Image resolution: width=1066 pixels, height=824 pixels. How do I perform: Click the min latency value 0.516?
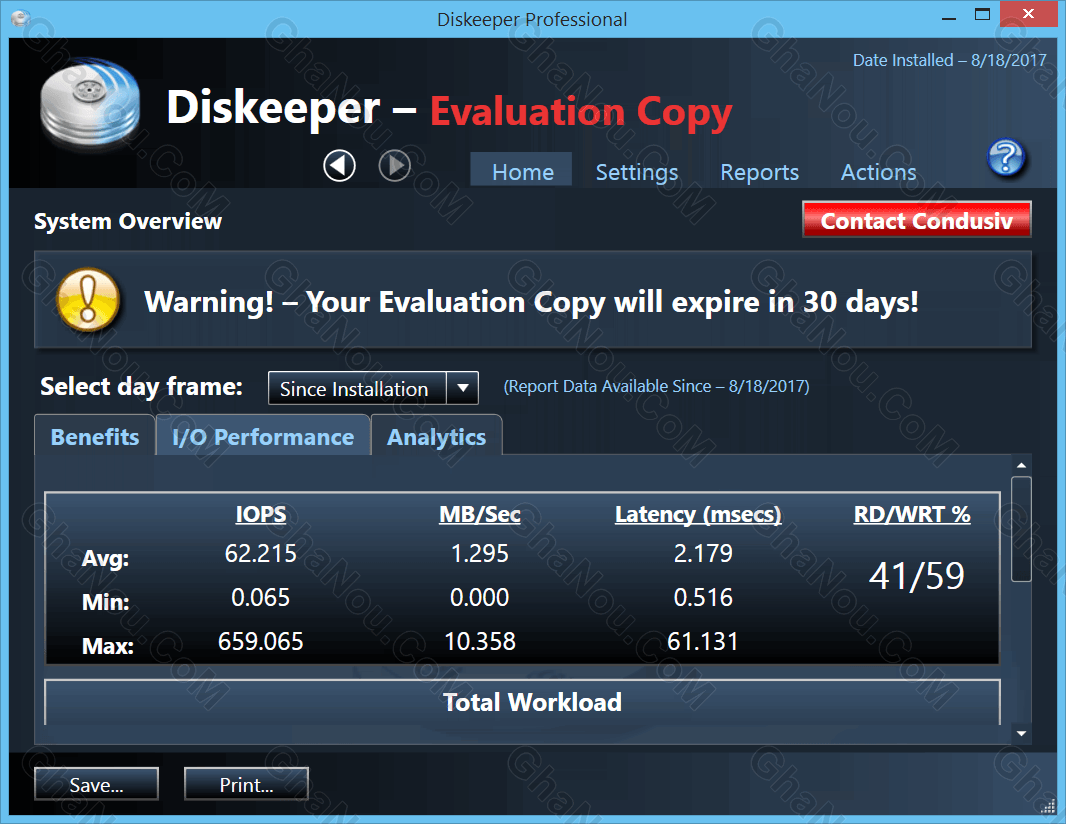[x=703, y=598]
